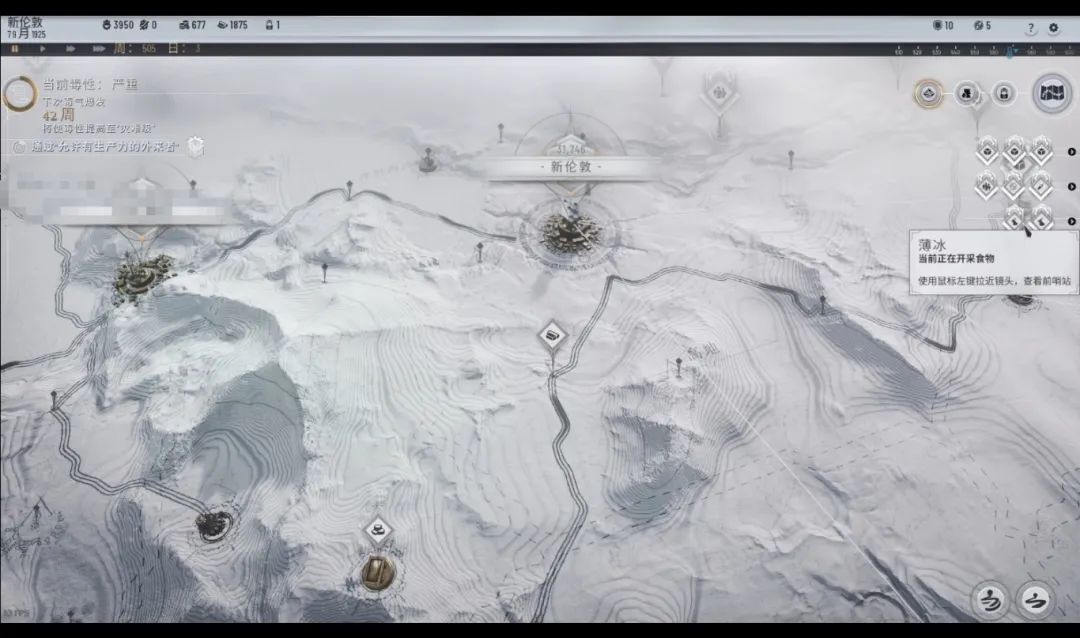This screenshot has width=1080, height=638.
Task: Select the 新伦敦 city label on the map
Action: pos(571,167)
